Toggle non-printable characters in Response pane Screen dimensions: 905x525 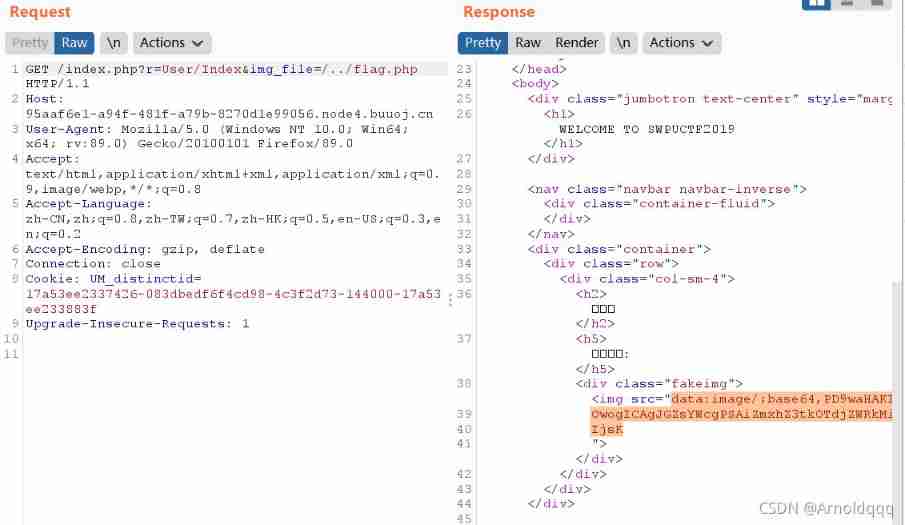coord(623,43)
